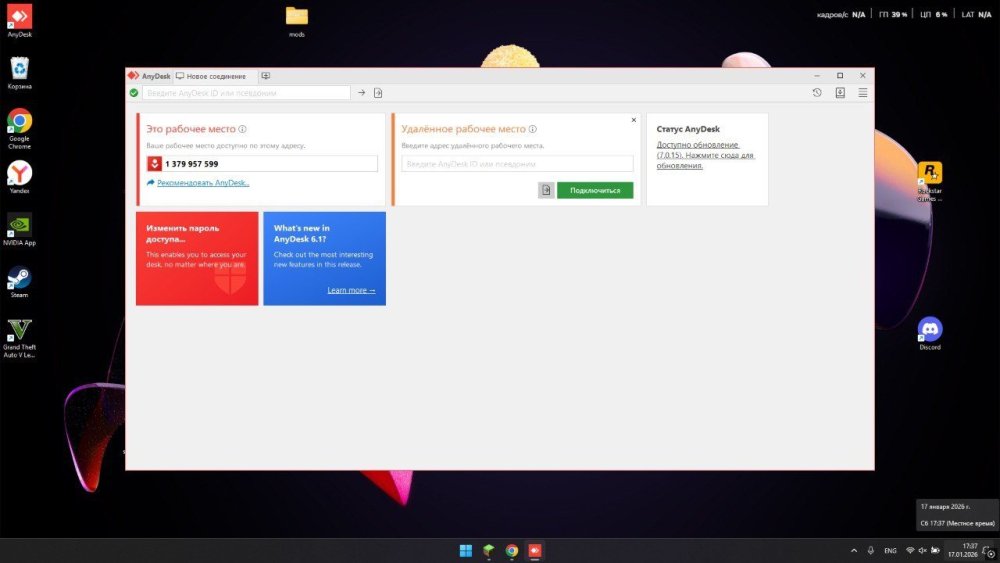Open the mods folder on the desktop

click(297, 21)
